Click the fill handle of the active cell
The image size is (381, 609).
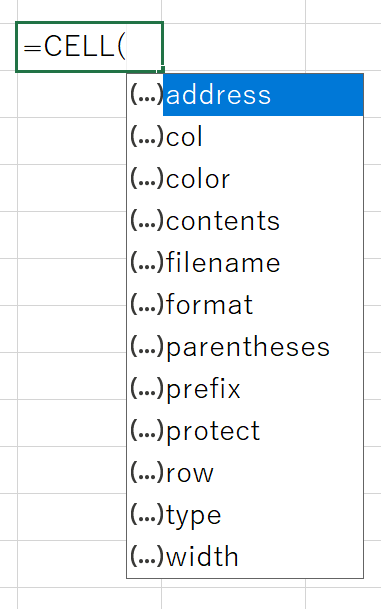coord(162,70)
